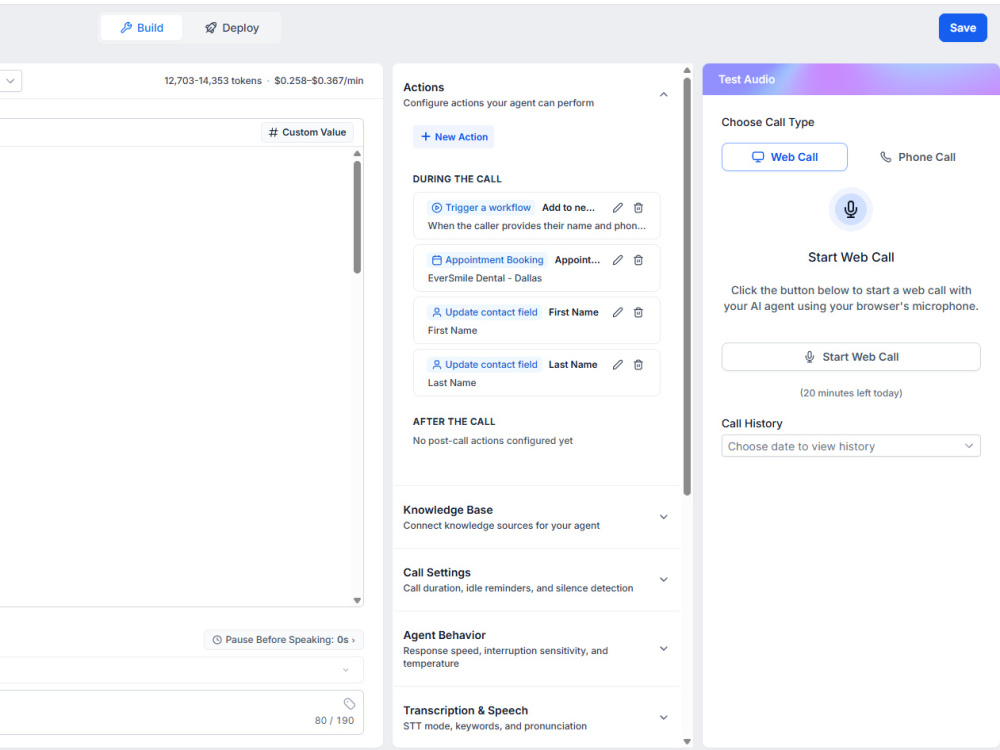The width and height of the screenshot is (1000, 750).
Task: Delete the First Name contact field action
Action: click(x=638, y=312)
